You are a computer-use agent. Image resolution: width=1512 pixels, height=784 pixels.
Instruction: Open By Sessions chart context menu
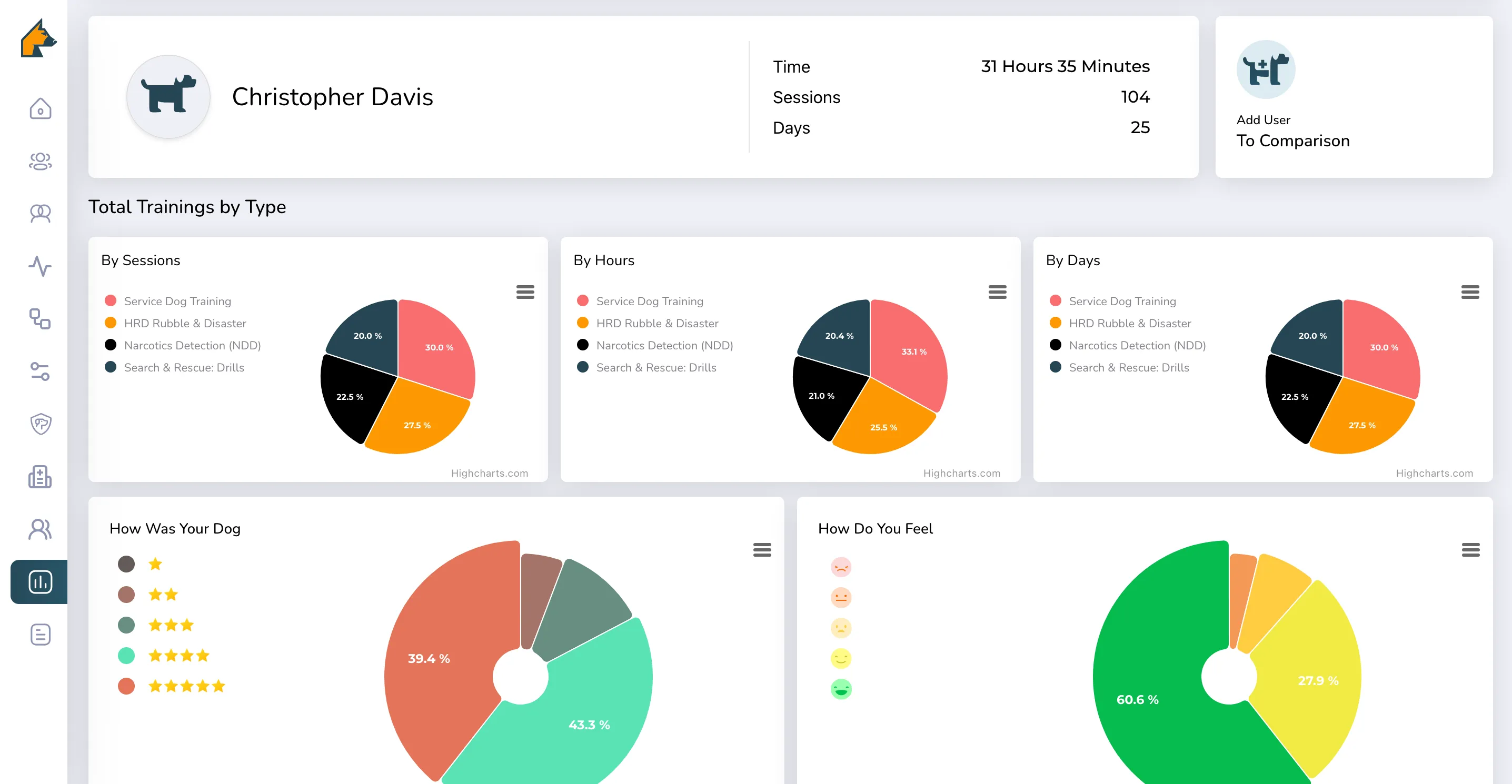[525, 292]
